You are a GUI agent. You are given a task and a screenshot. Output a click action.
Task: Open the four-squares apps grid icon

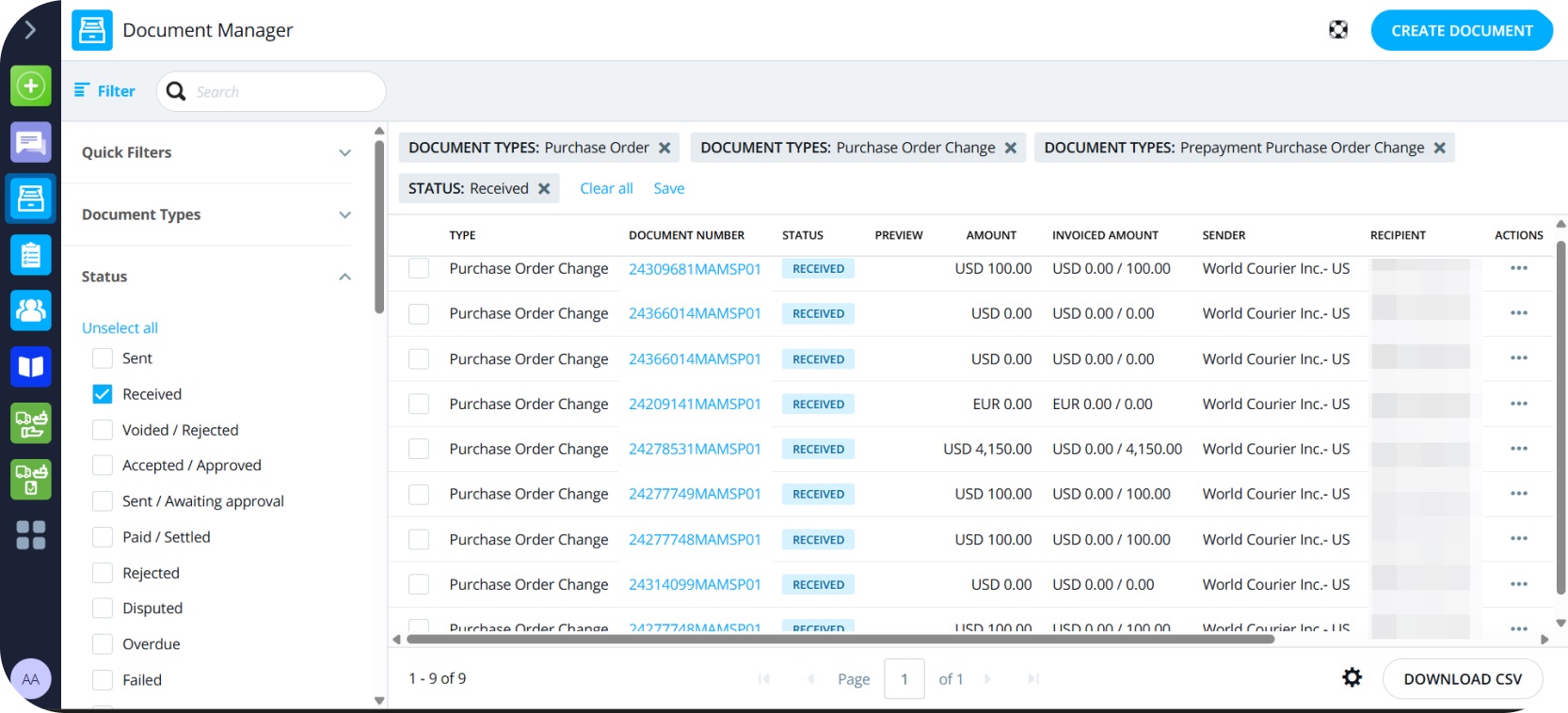[30, 535]
